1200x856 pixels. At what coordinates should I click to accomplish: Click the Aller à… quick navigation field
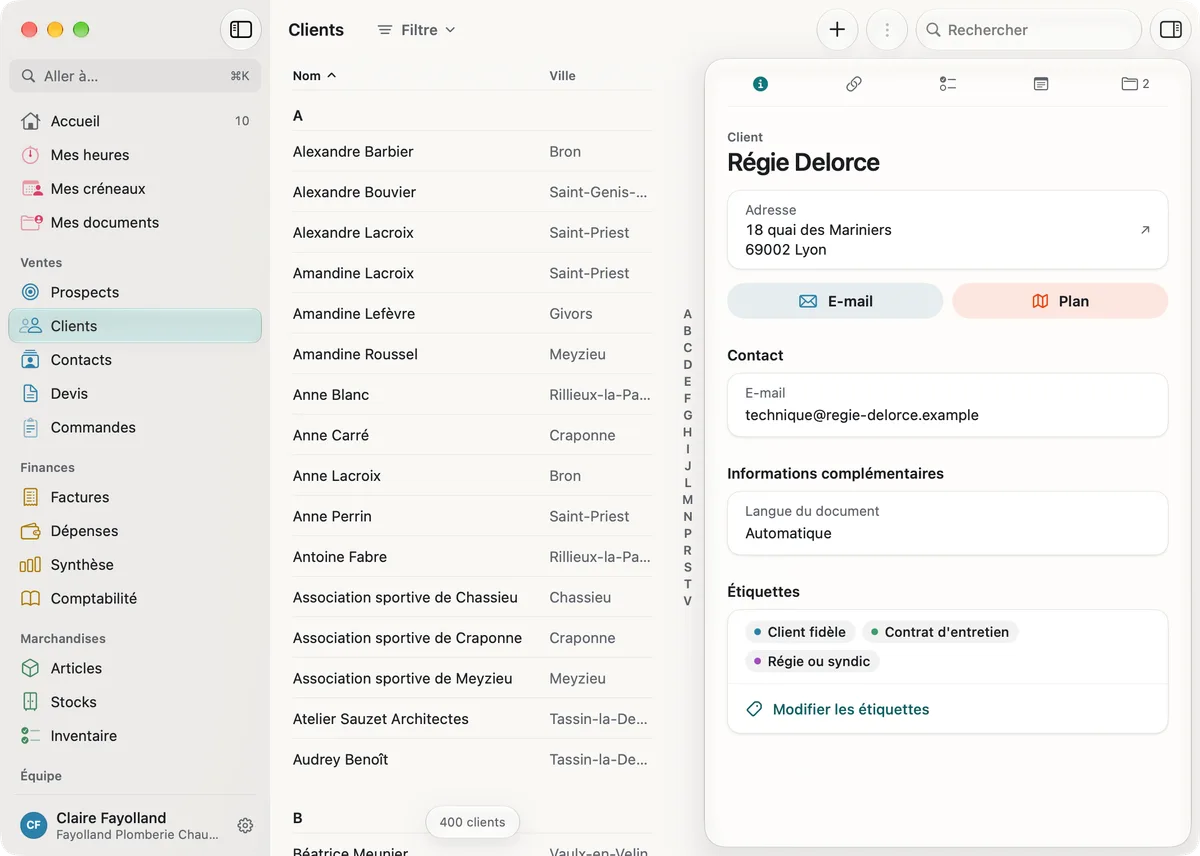point(135,76)
